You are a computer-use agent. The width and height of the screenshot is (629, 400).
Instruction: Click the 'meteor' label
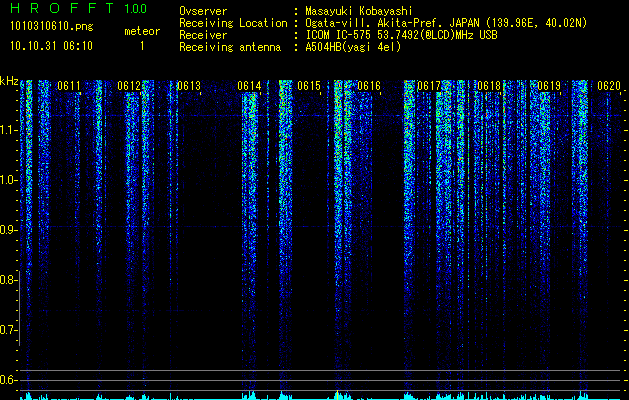(142, 31)
